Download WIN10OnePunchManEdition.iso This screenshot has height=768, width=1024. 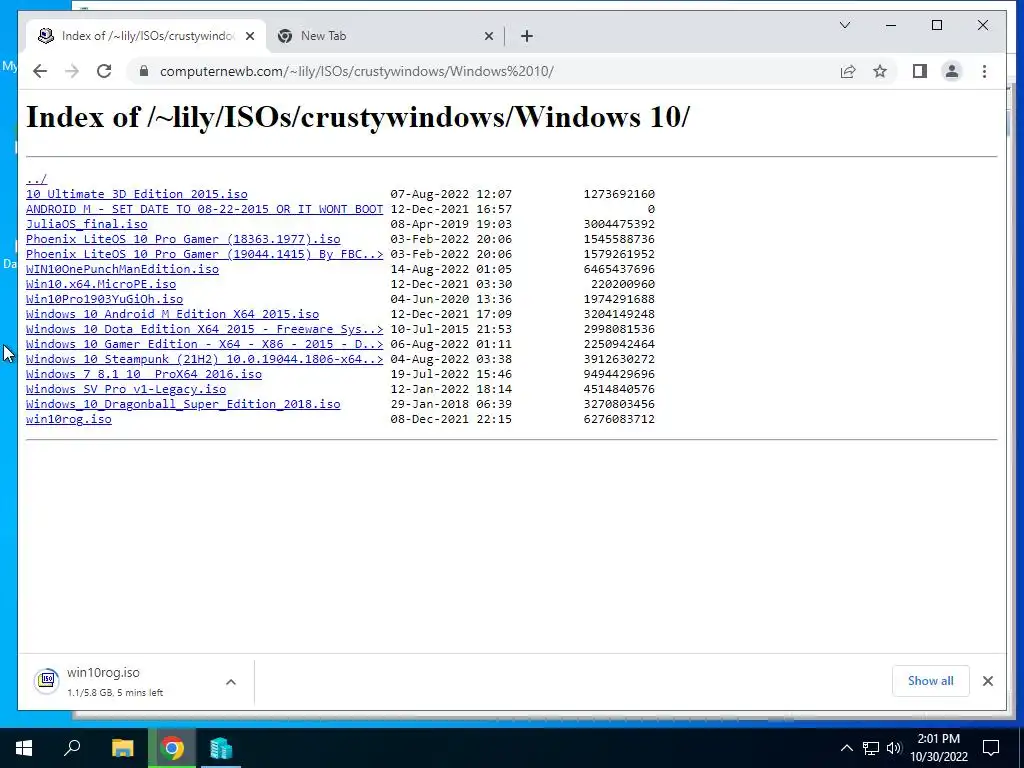[122, 269]
